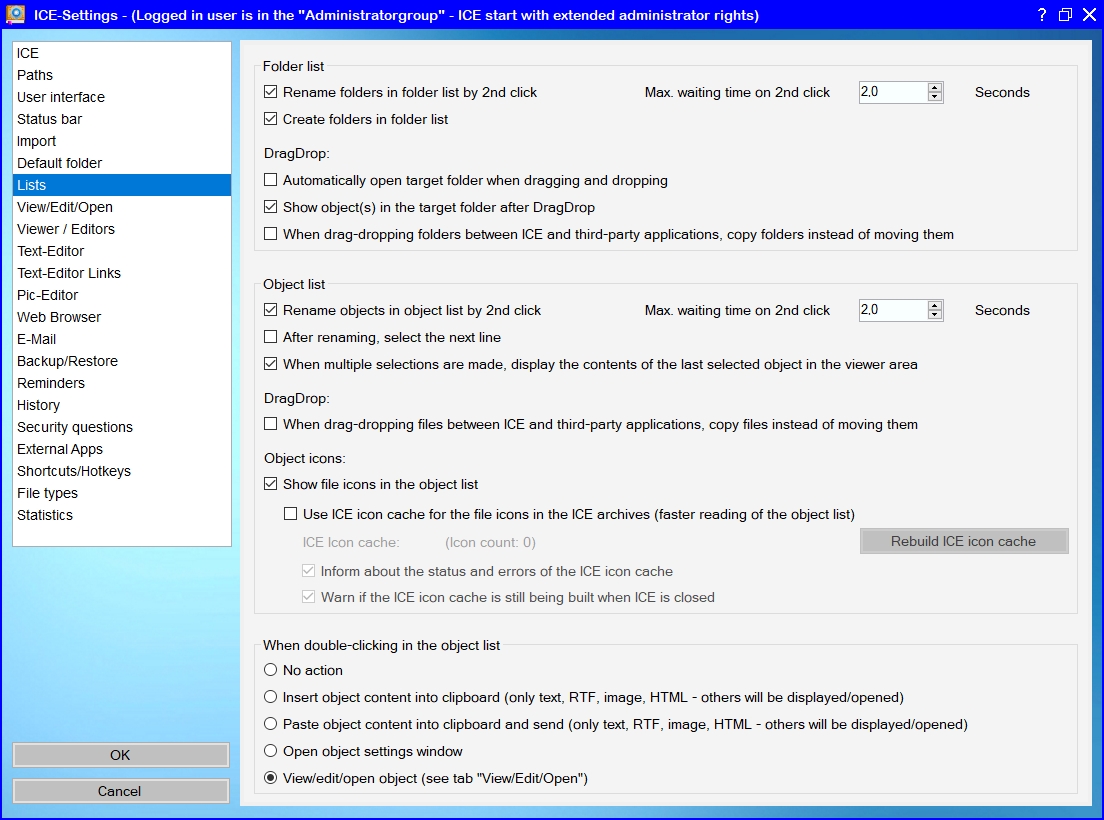1104x820 pixels.
Task: Click the Cancel button
Action: click(x=120, y=791)
